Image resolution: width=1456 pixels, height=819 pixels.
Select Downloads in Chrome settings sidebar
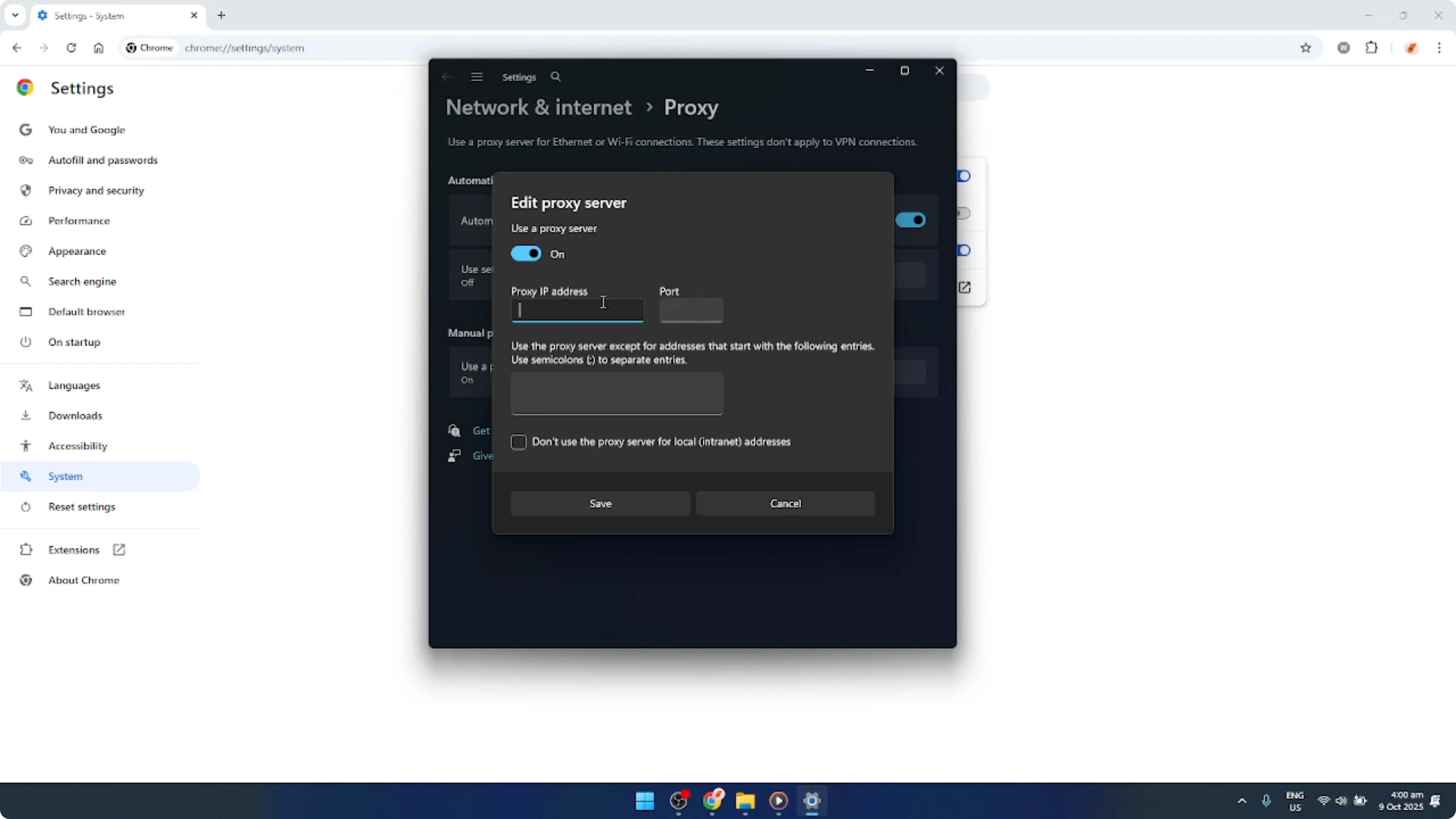pyautogui.click(x=76, y=415)
